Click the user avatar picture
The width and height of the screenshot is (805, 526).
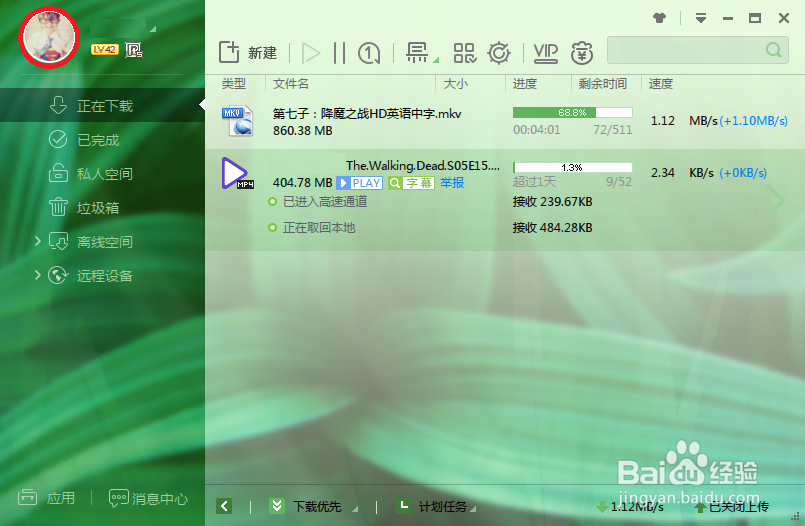pyautogui.click(x=49, y=37)
